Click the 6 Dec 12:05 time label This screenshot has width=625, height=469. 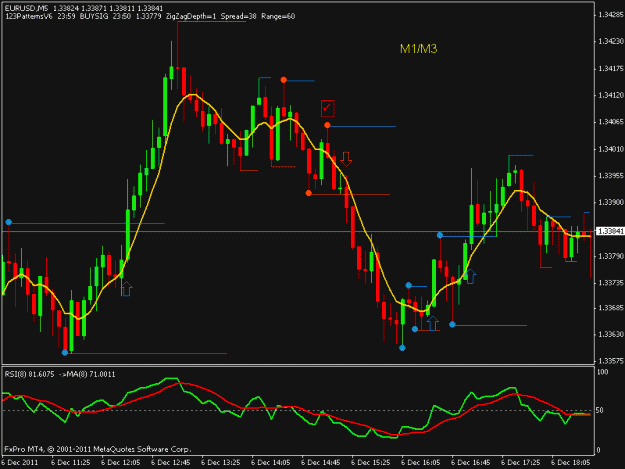(x=120, y=462)
